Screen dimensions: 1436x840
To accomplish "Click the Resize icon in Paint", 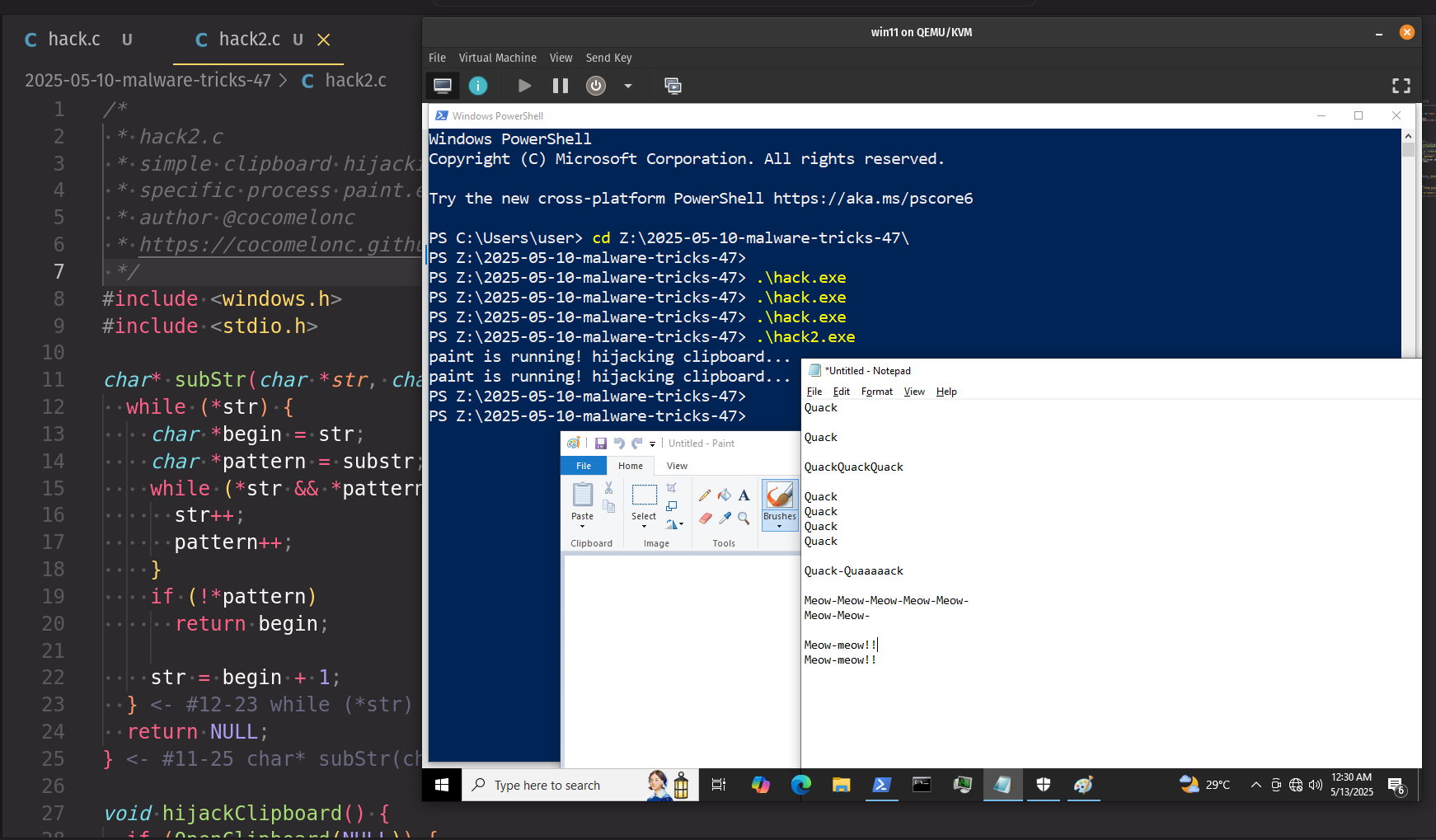I will [671, 506].
